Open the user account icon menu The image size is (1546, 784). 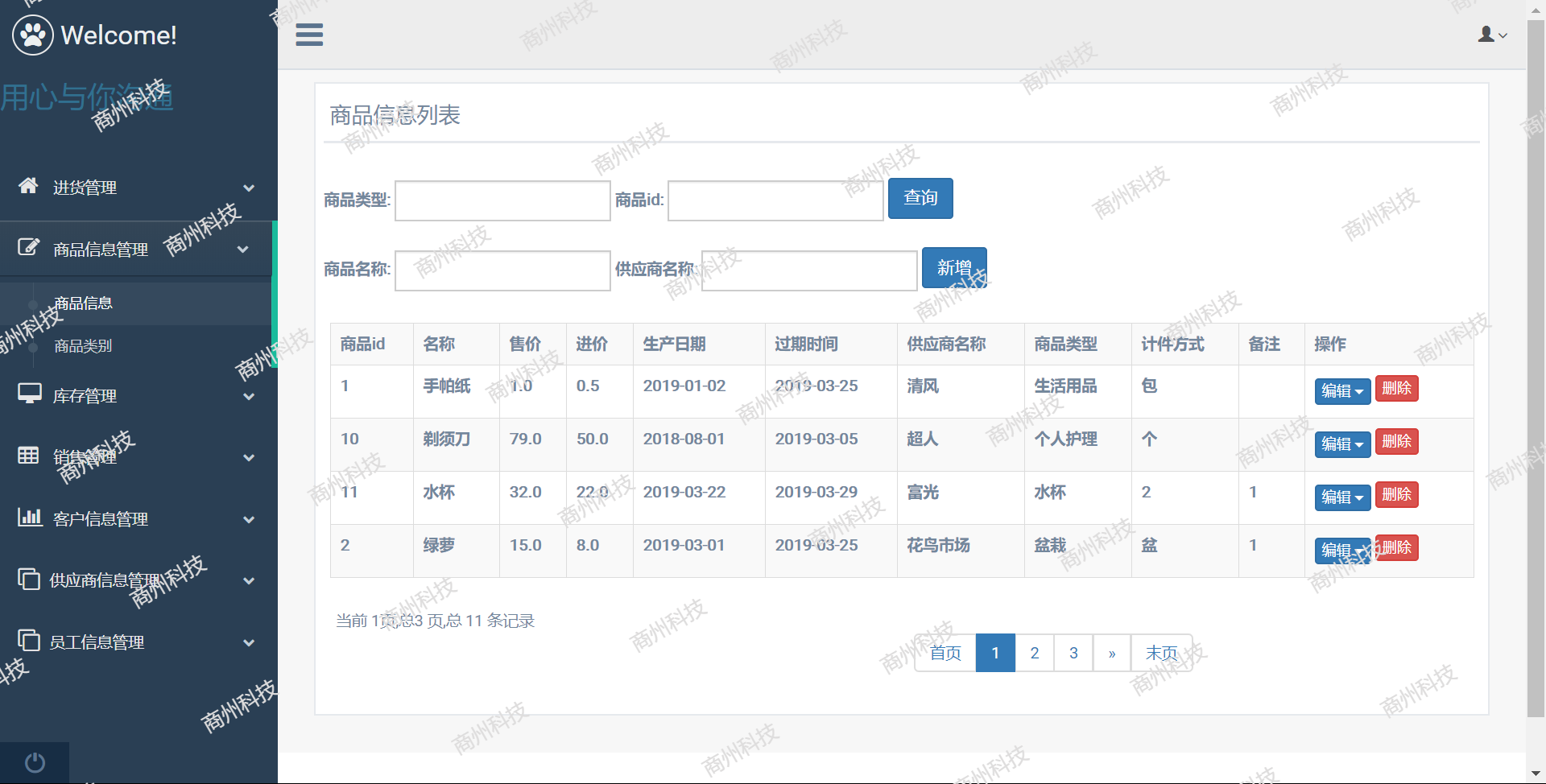pyautogui.click(x=1493, y=35)
